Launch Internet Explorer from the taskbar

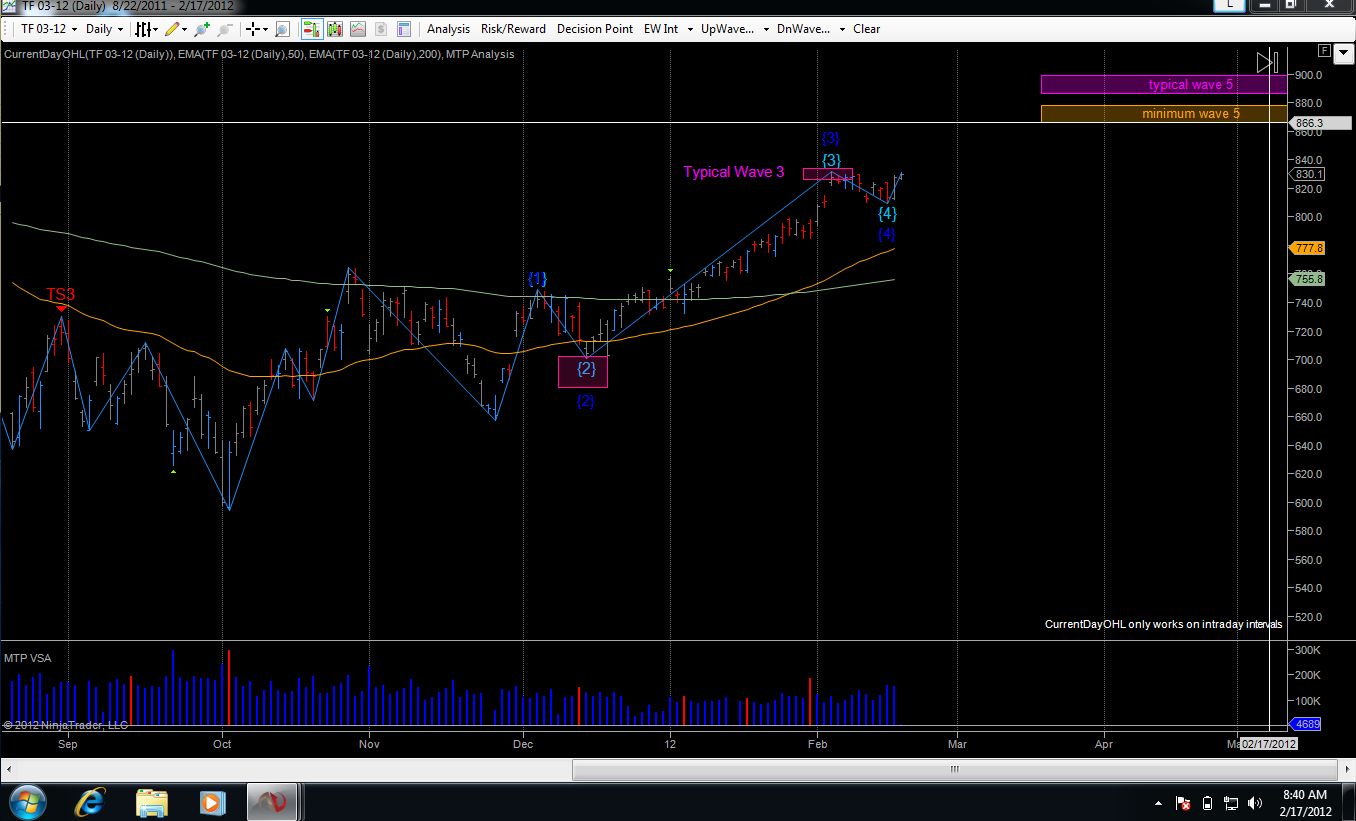[x=91, y=802]
